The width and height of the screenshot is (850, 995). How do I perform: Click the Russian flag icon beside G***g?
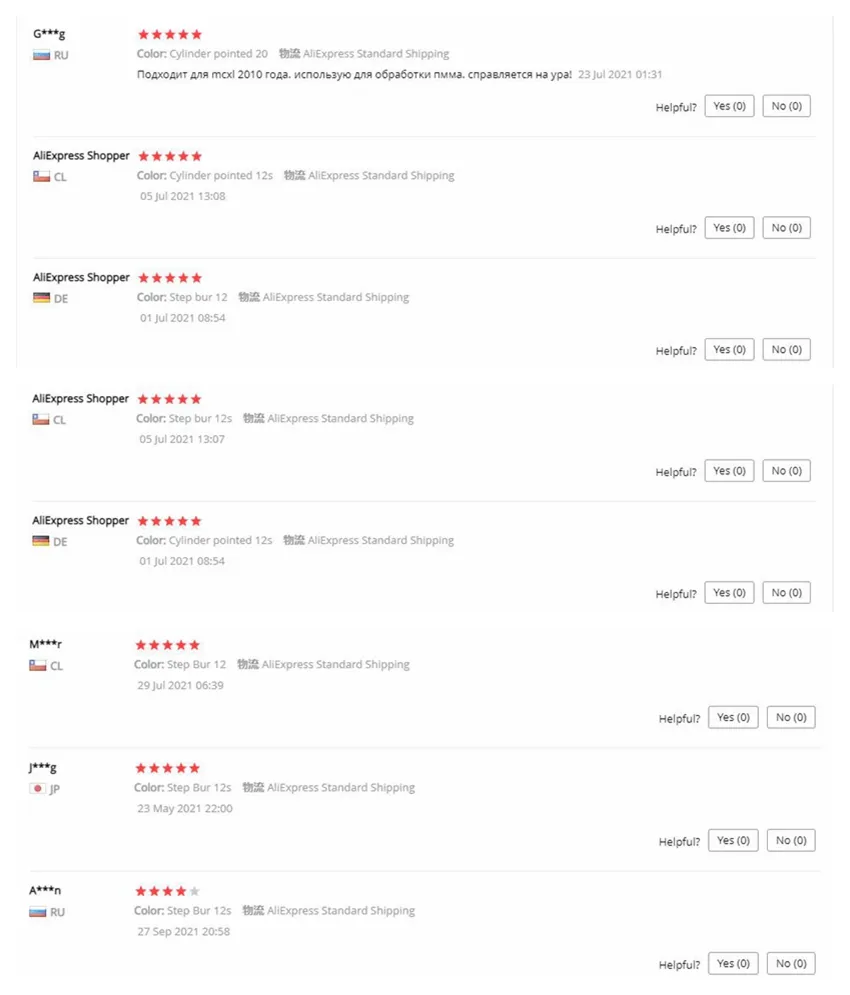coord(41,55)
